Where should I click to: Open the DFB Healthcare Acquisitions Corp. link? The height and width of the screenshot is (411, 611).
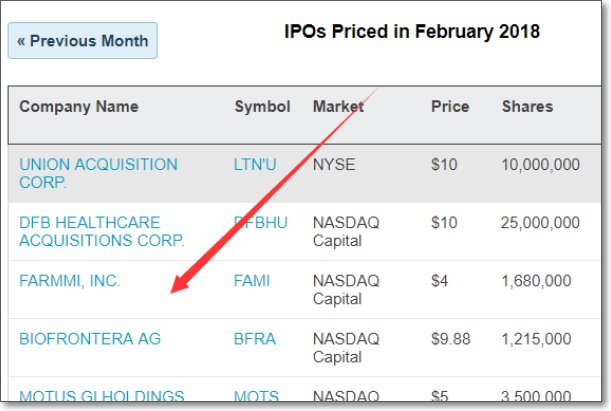pyautogui.click(x=101, y=231)
